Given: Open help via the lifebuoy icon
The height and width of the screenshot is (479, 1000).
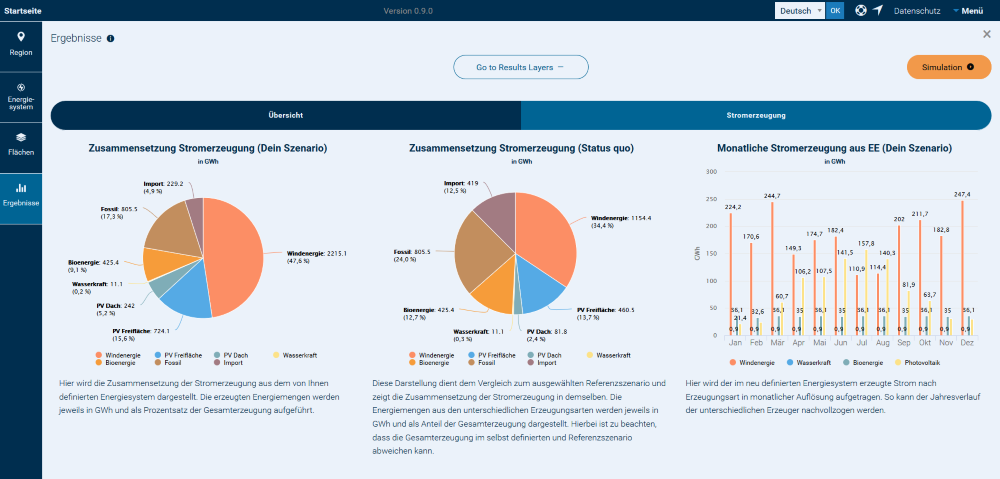Looking at the screenshot, I should (861, 10).
